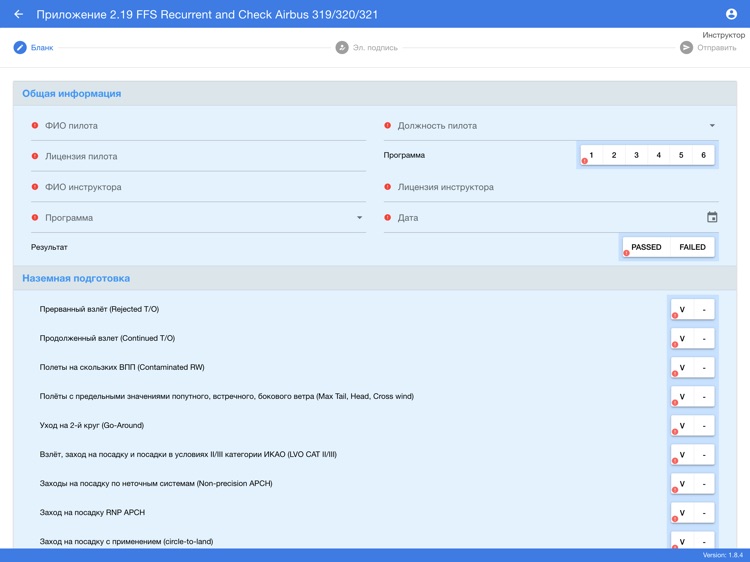Mark dash for Заход на посадку RNP APCH
This screenshot has width=750, height=562.
(x=704, y=513)
